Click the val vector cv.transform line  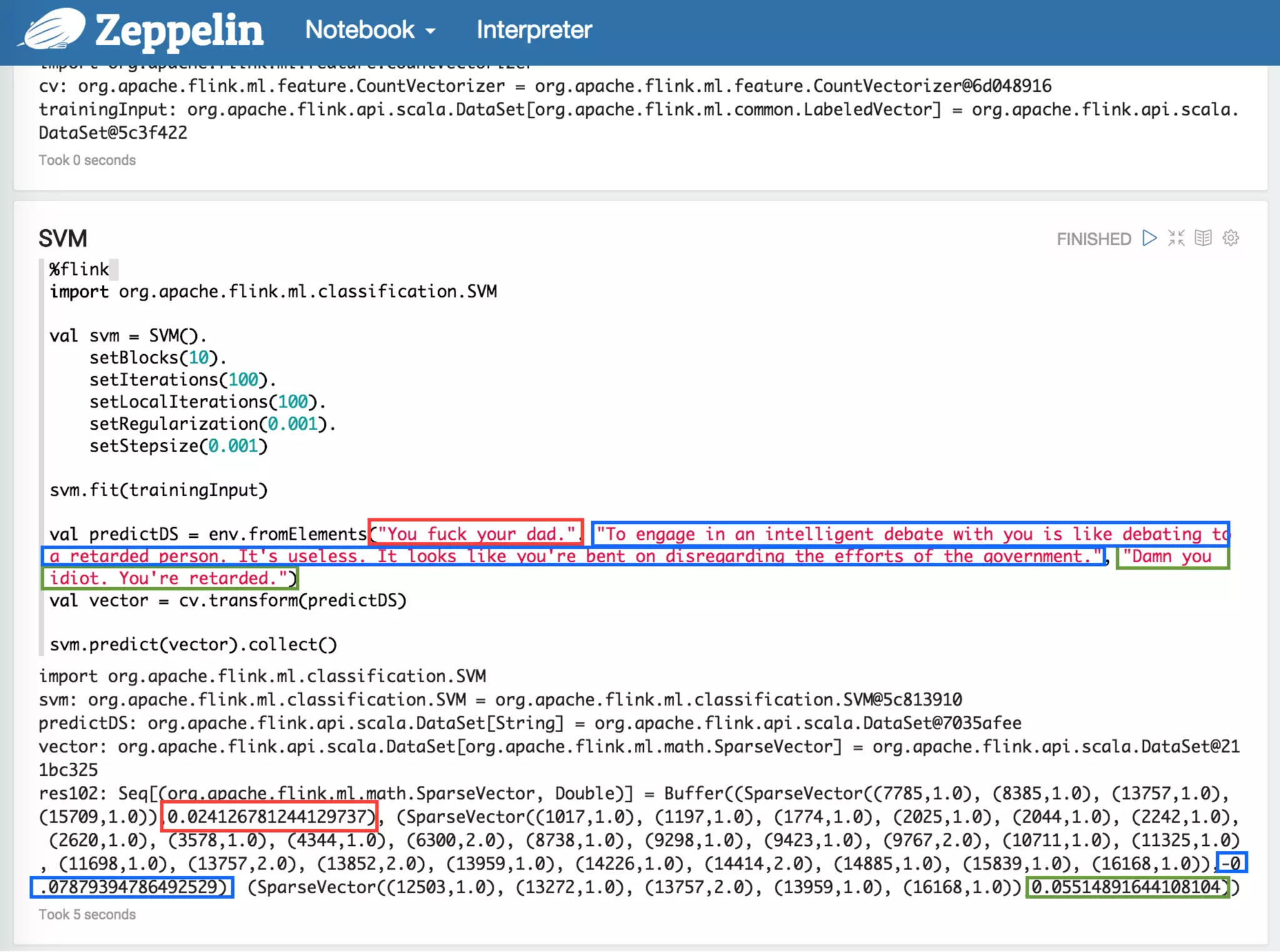click(x=228, y=601)
